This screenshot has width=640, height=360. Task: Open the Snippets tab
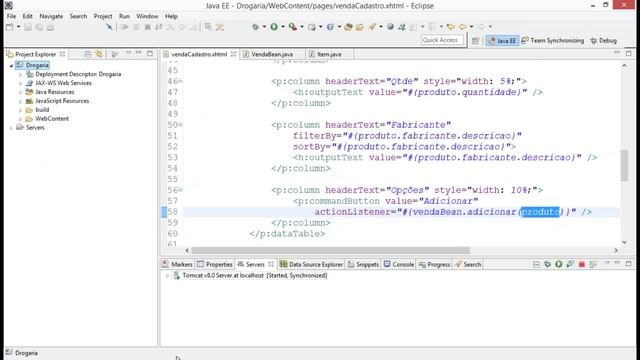pyautogui.click(x=363, y=264)
